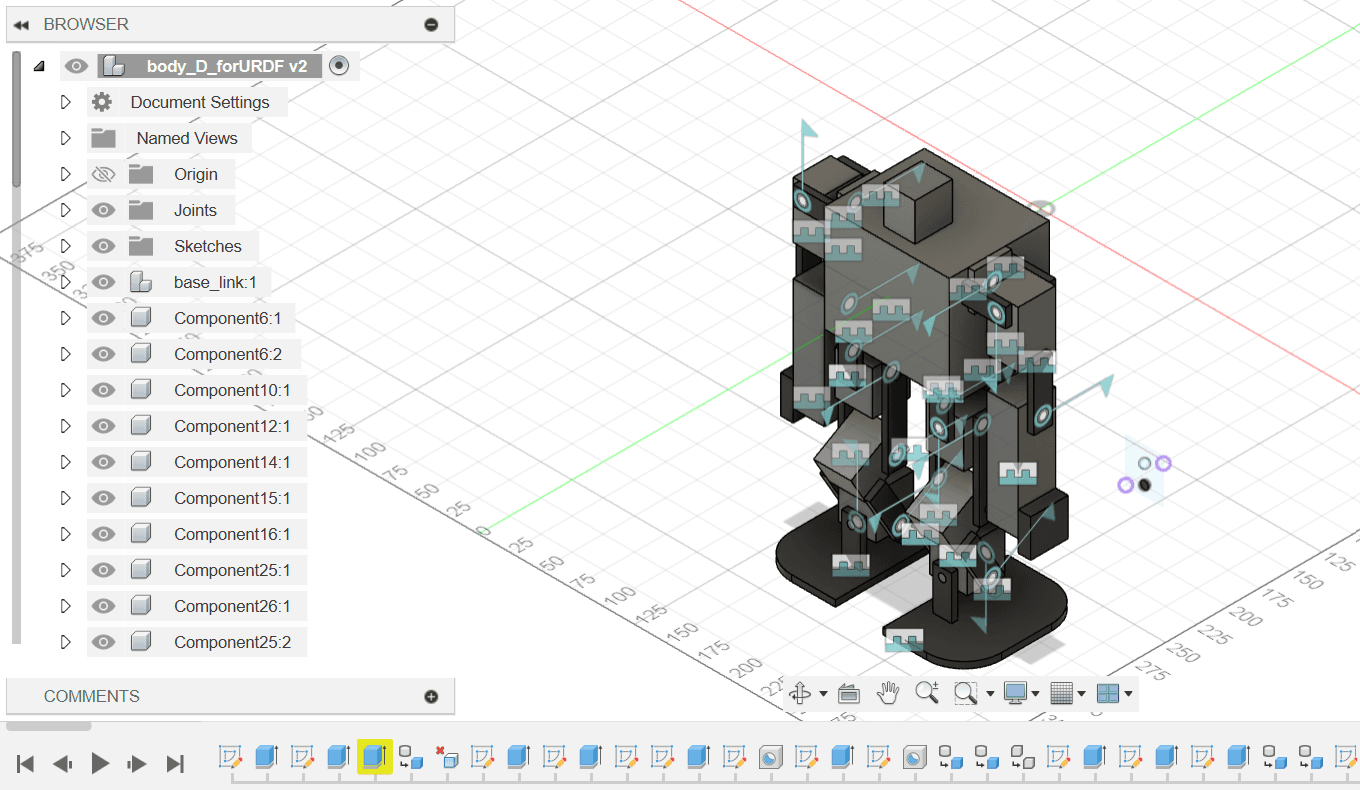1360x790 pixels.
Task: Select base_link:1 in the browser tree
Action: (215, 282)
